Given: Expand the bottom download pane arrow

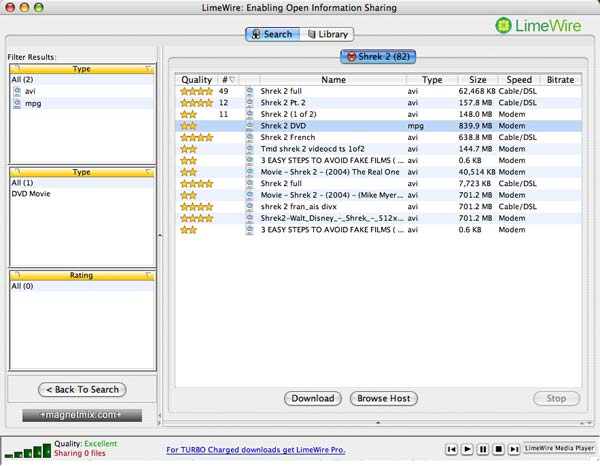Looking at the screenshot, I should (378, 423).
